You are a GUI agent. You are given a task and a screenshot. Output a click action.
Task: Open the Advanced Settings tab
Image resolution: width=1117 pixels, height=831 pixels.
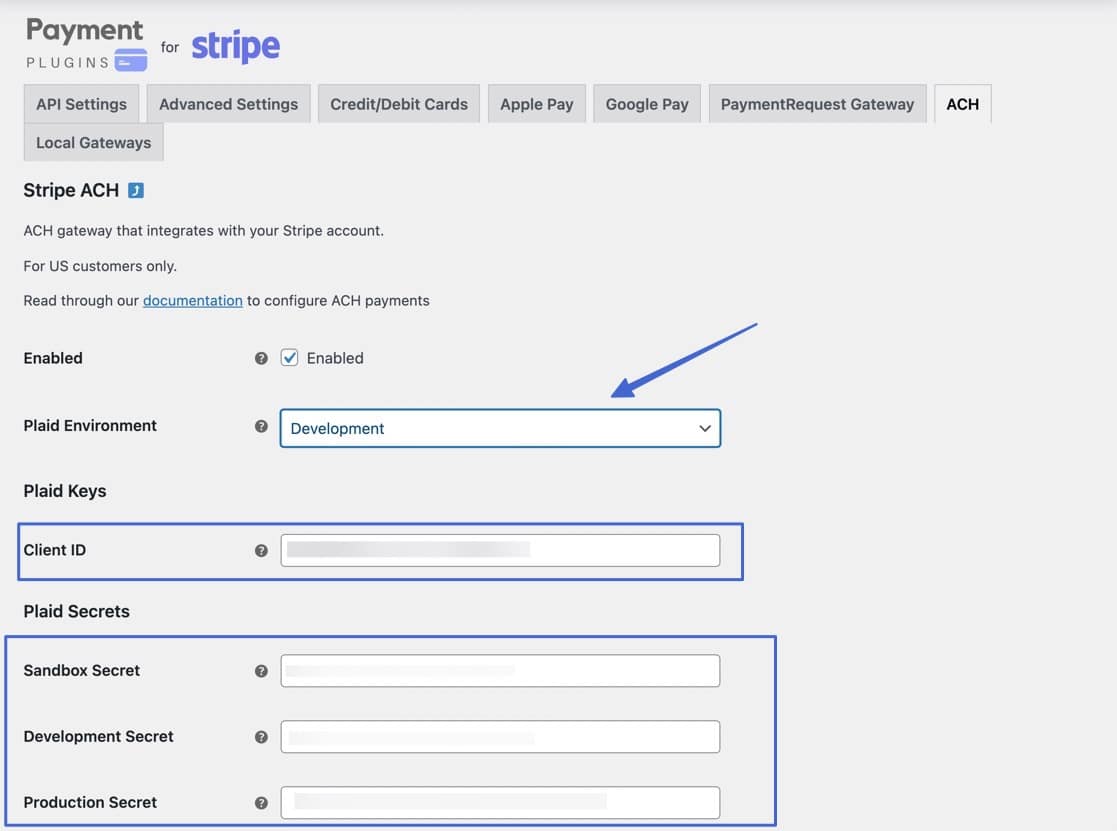(227, 103)
